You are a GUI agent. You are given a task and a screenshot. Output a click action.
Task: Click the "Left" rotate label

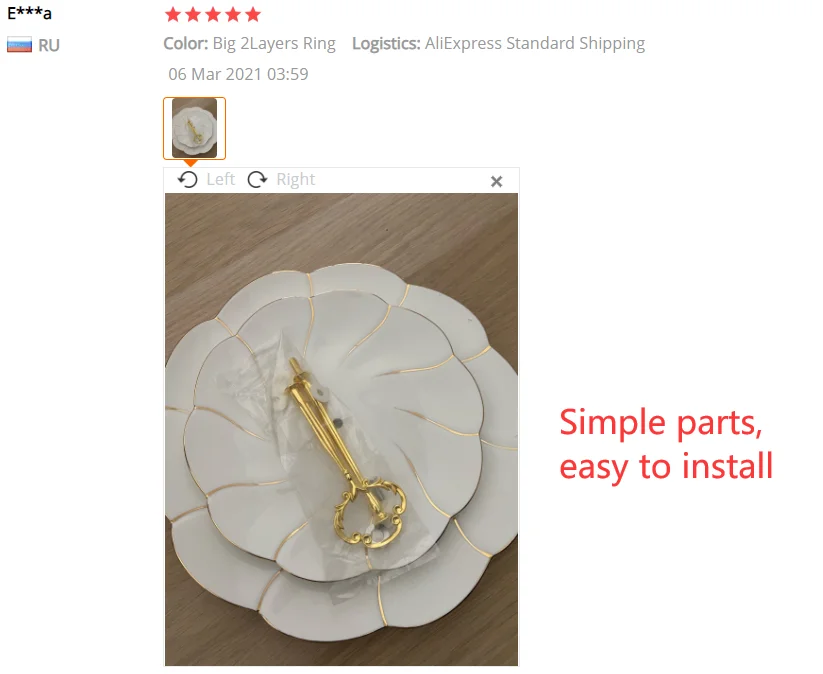[220, 180]
